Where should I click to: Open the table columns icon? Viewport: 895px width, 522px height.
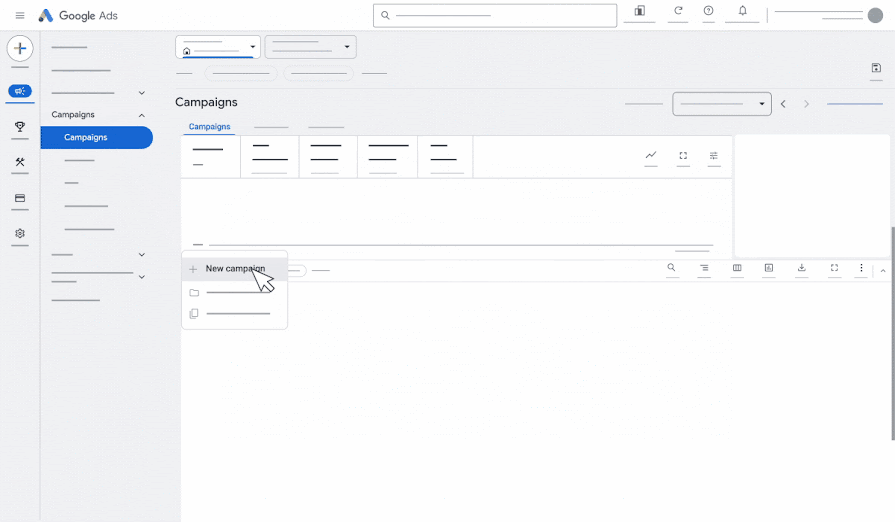coord(737,268)
